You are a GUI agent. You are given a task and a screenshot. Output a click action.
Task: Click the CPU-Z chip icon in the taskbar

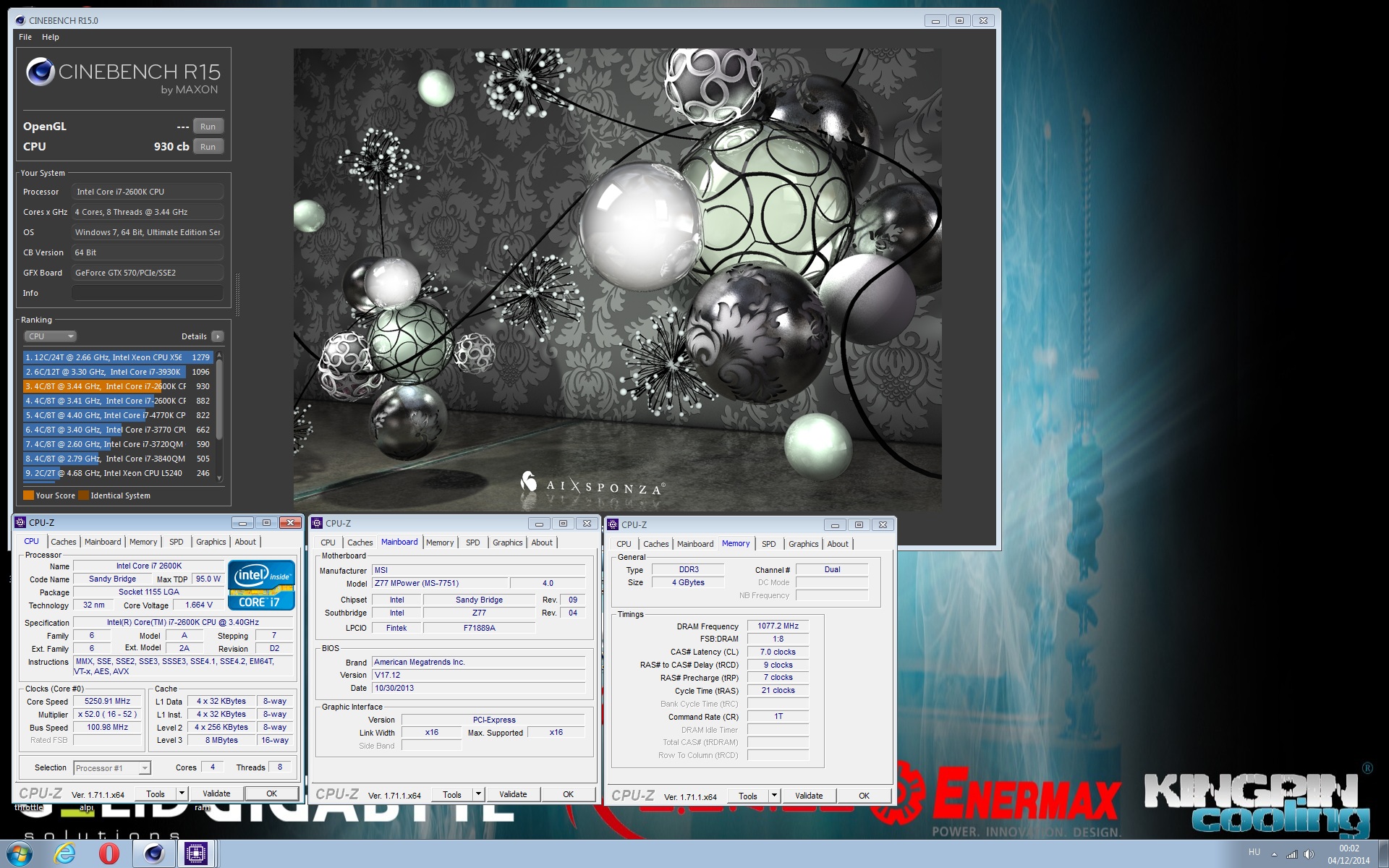point(196,854)
